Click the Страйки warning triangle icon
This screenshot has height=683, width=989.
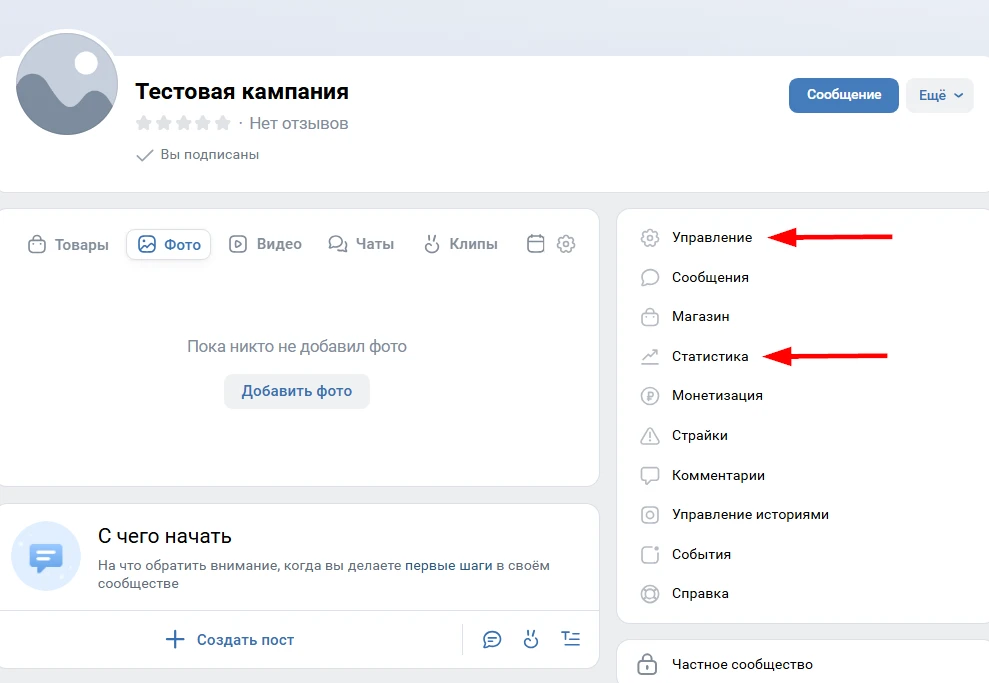tap(650, 436)
